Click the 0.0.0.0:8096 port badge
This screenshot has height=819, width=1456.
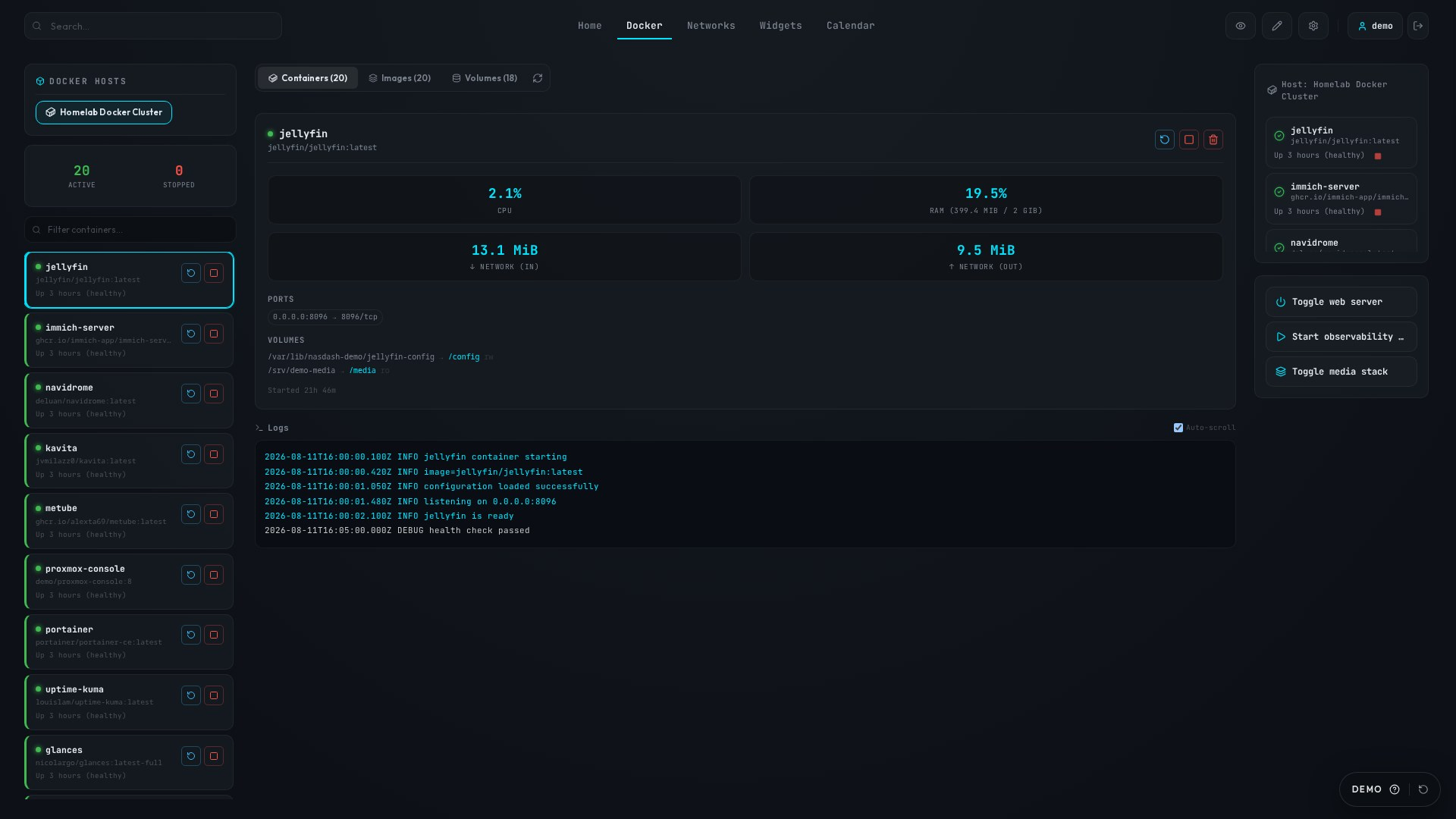[325, 317]
